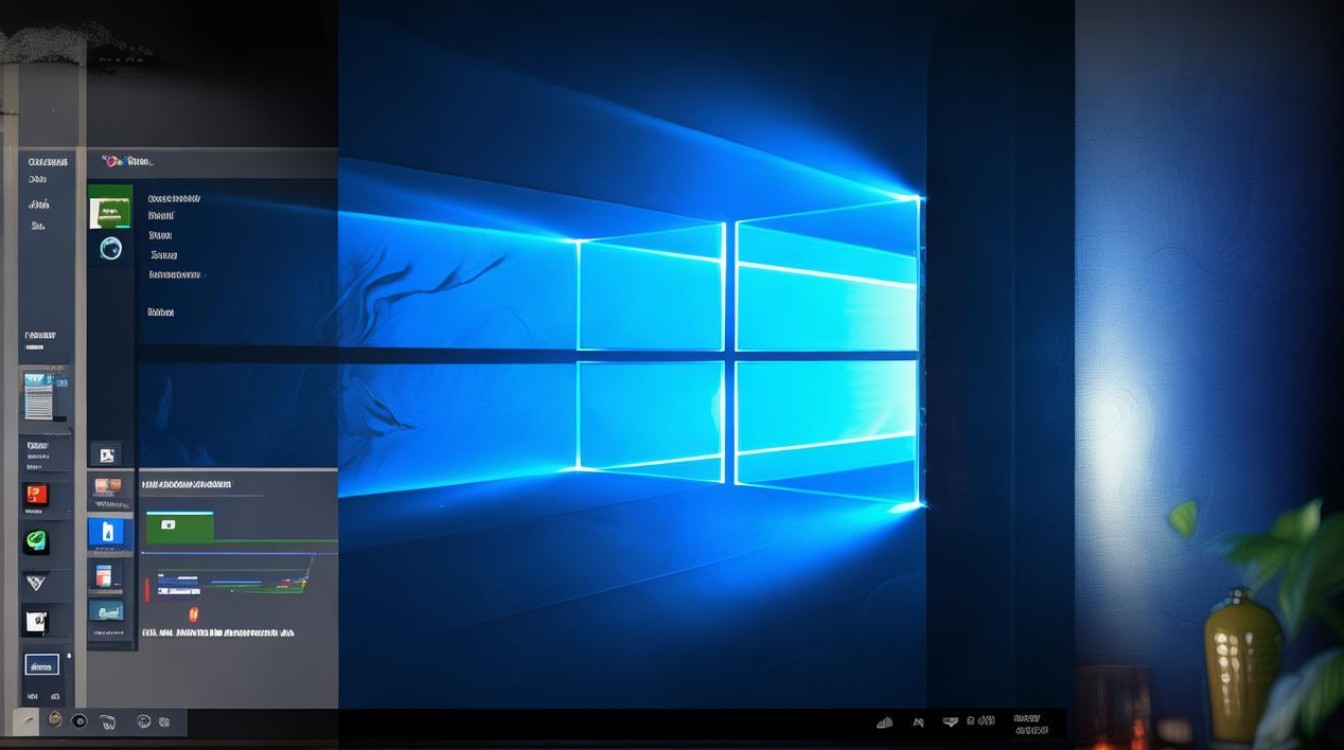Image resolution: width=1344 pixels, height=750 pixels.
Task: Open the green circular icon on black tile
Action: (x=37, y=541)
